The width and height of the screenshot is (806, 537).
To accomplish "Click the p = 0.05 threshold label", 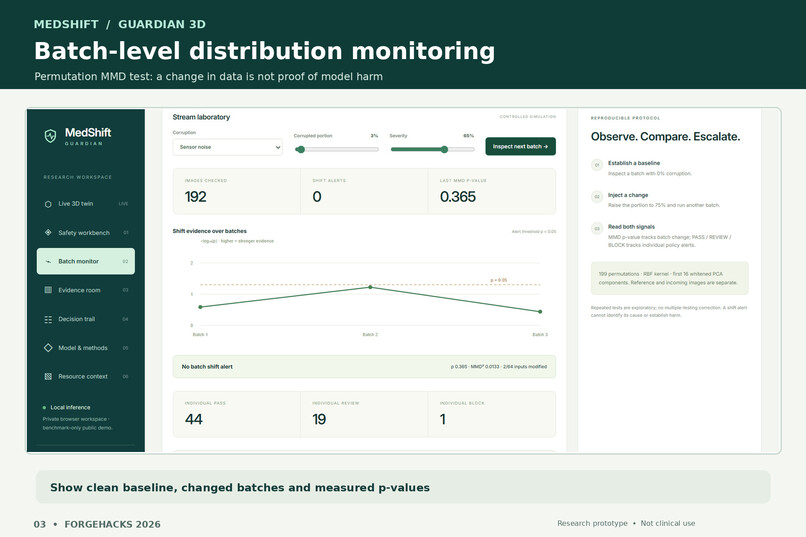I will click(498, 280).
